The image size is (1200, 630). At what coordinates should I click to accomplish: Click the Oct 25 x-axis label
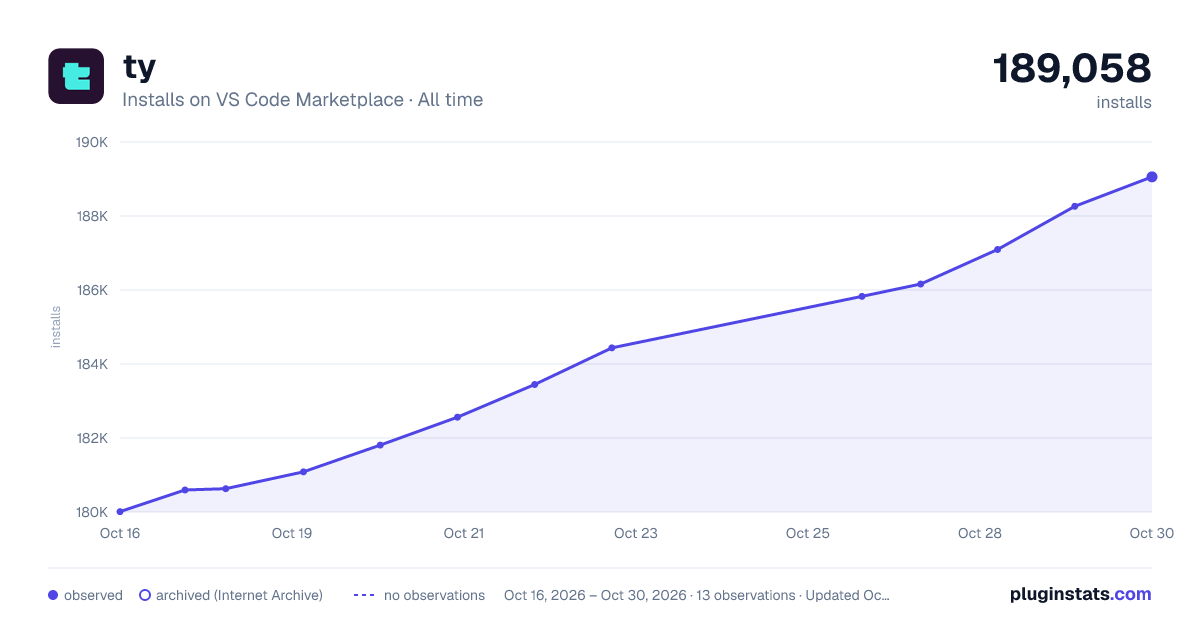click(x=808, y=533)
